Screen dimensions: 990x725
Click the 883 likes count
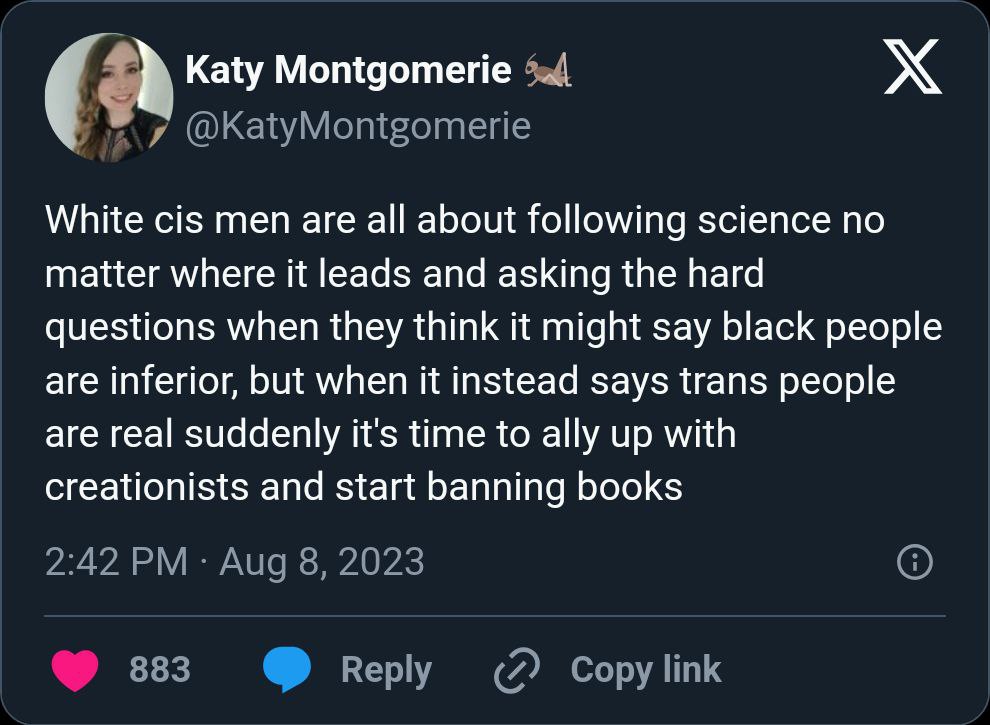point(160,669)
